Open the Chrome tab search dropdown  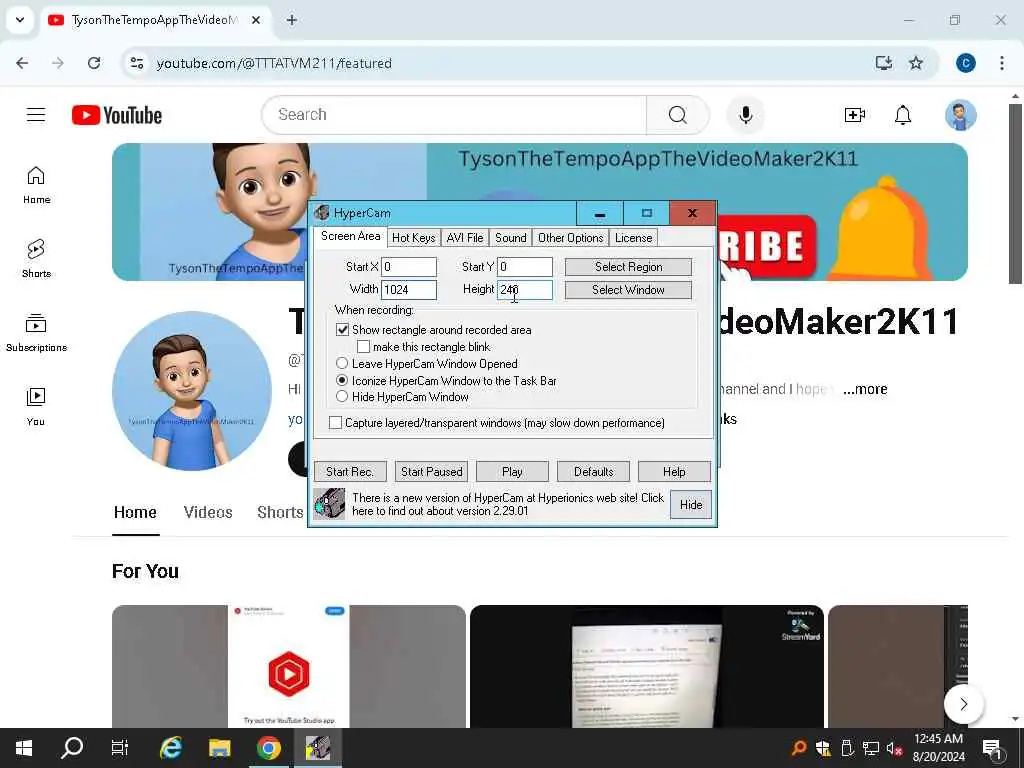[x=20, y=20]
